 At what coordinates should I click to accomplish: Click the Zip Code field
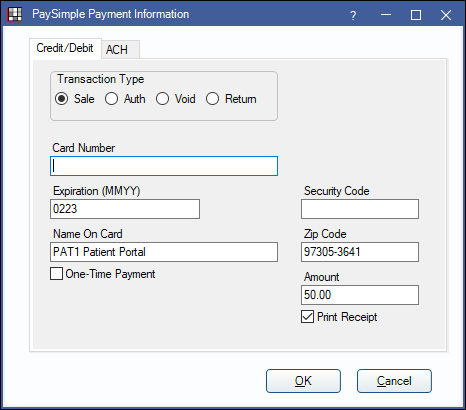(x=360, y=252)
